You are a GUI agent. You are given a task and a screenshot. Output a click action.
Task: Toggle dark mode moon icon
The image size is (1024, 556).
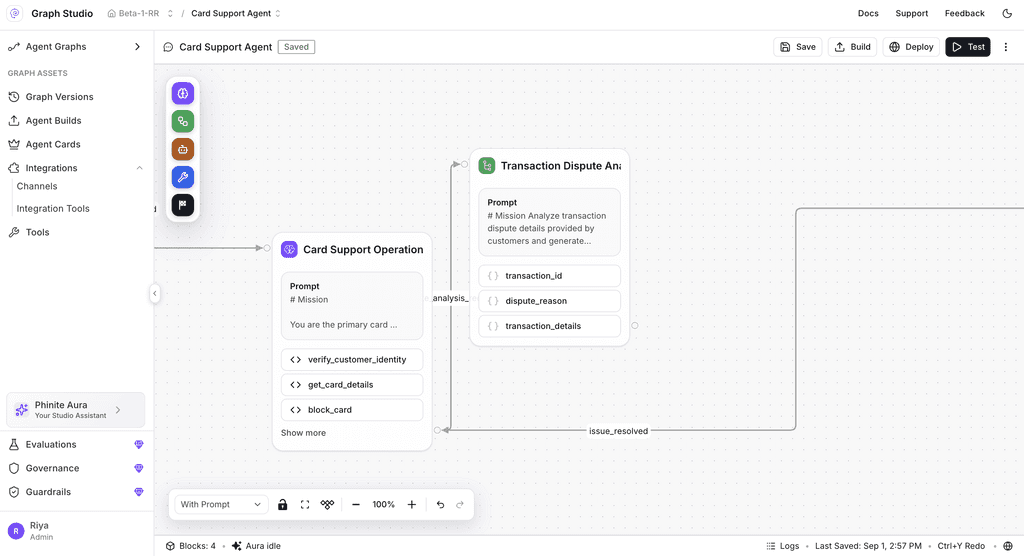(1007, 13)
